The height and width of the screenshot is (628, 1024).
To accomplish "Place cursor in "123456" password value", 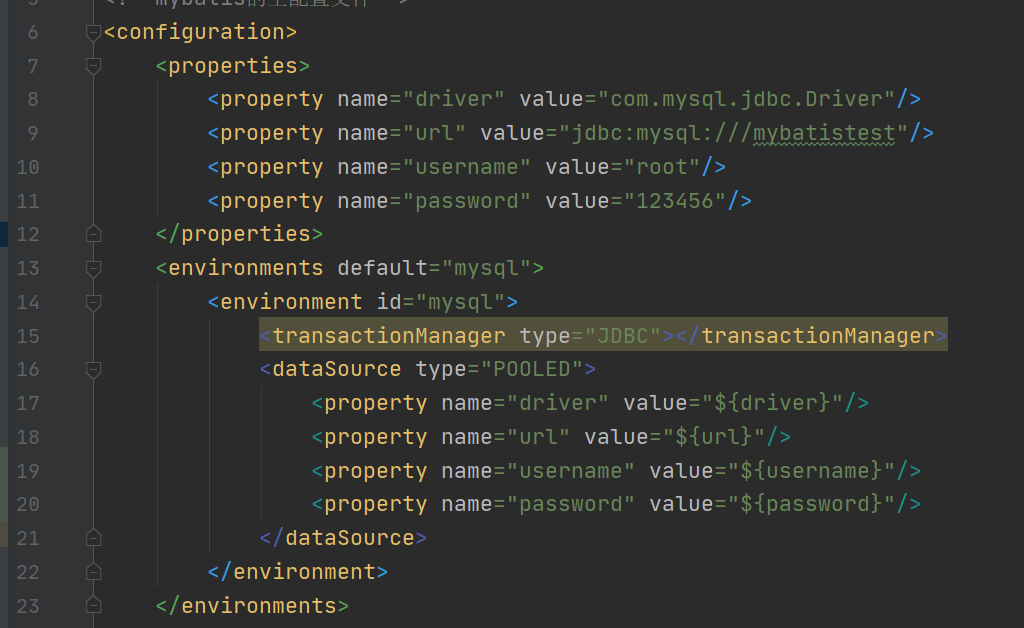I will 675,201.
